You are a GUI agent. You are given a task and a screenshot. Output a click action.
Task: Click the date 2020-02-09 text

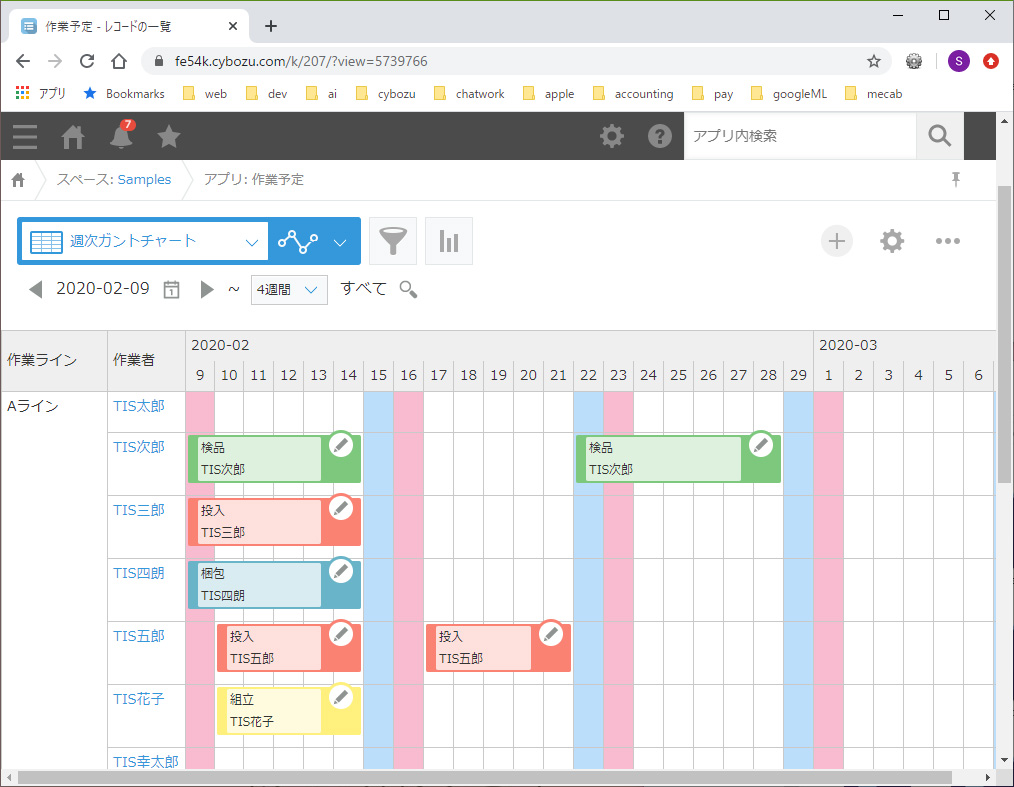pos(103,288)
